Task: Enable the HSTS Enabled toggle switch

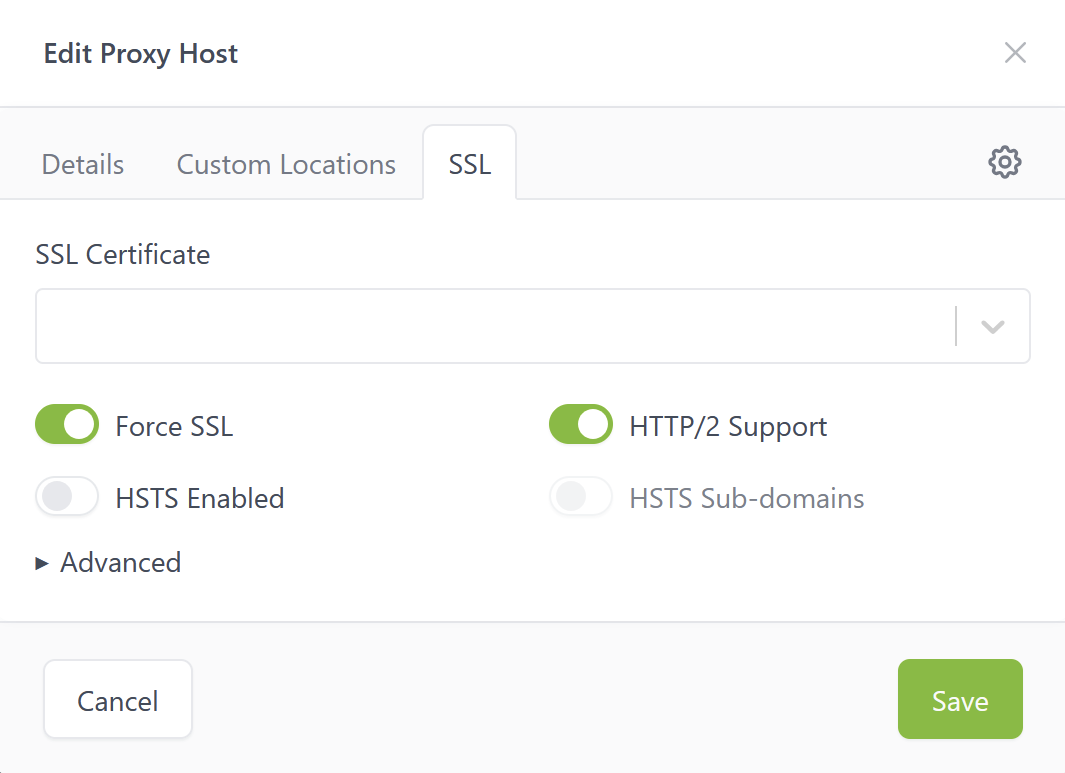Action: 67,496
